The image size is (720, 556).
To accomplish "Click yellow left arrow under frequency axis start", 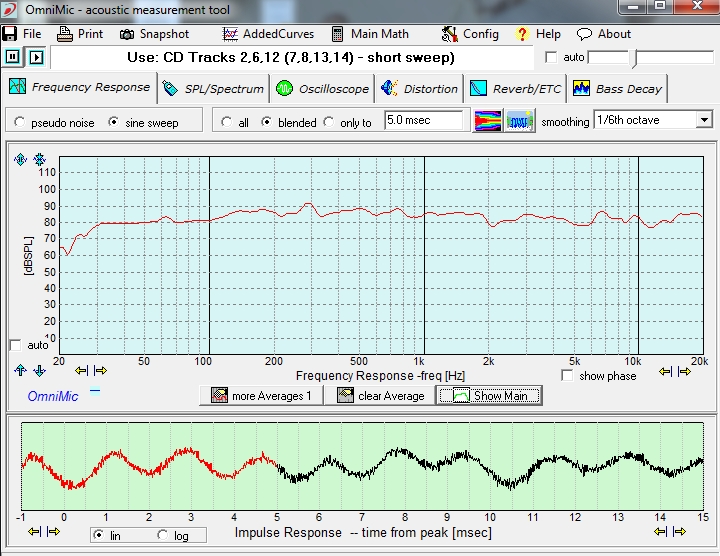I will [x=81, y=370].
